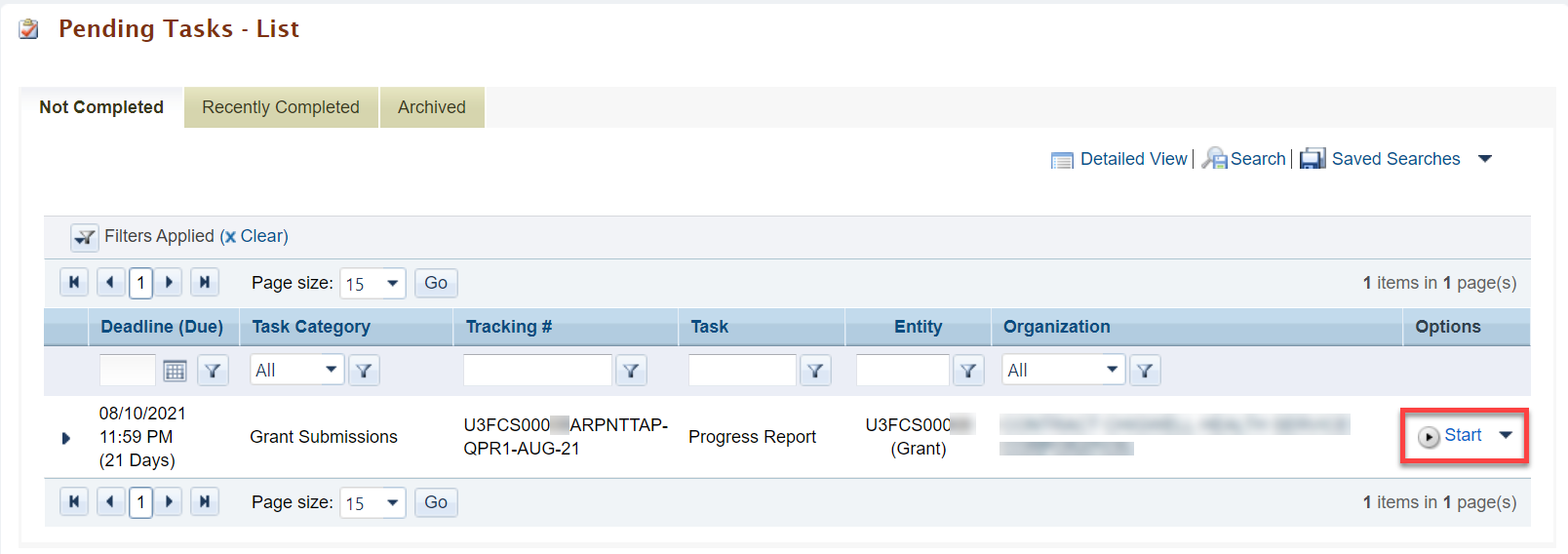Image resolution: width=1568 pixels, height=554 pixels.
Task: Click the bottom pager page number box
Action: 140,502
